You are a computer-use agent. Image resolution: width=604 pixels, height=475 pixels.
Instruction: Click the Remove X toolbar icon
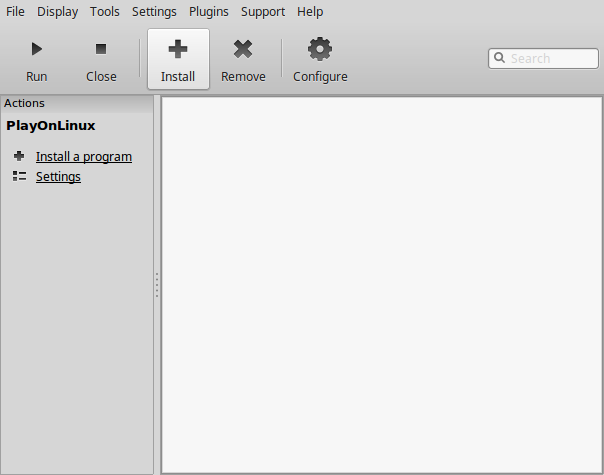click(x=243, y=49)
